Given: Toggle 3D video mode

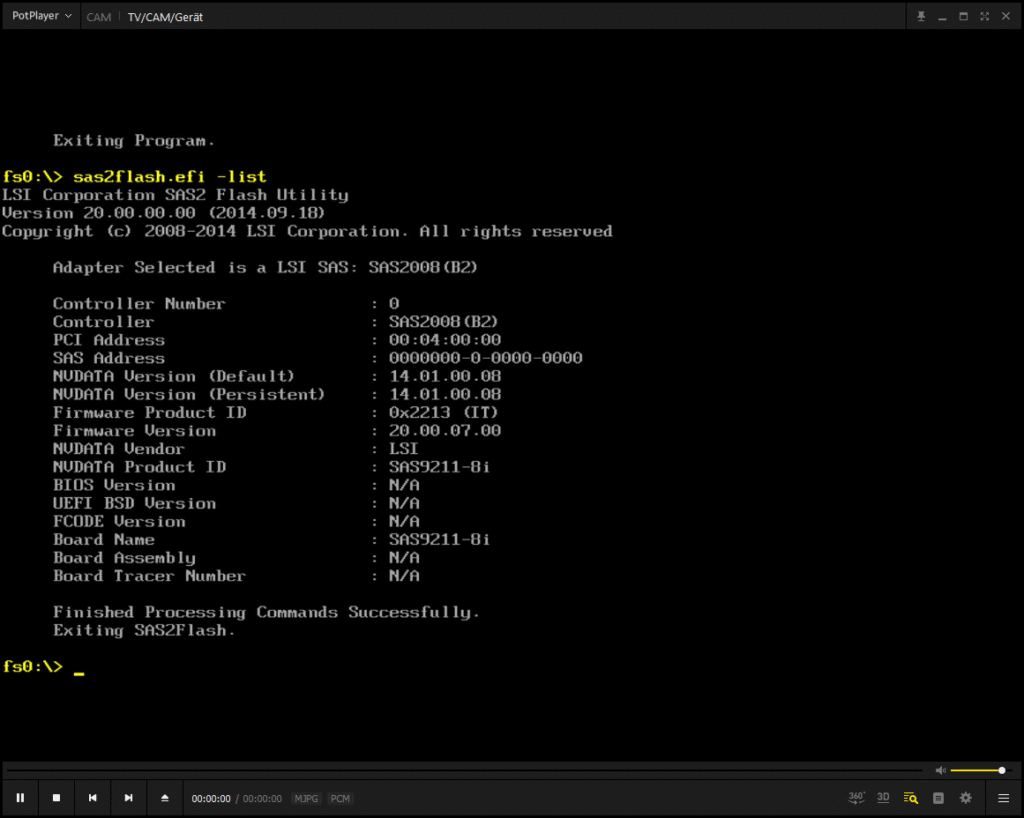Looking at the screenshot, I should click(x=883, y=797).
